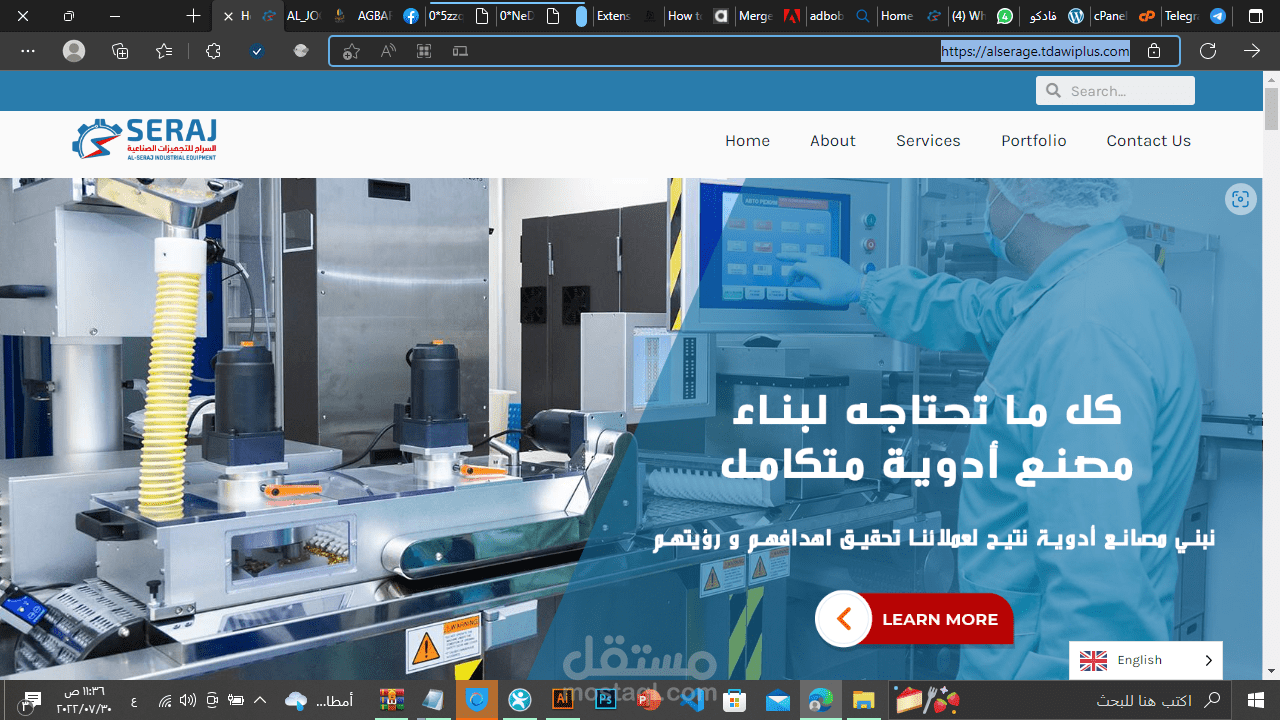Open PowerPoint from the taskbar
The image size is (1280, 720).
tap(649, 700)
